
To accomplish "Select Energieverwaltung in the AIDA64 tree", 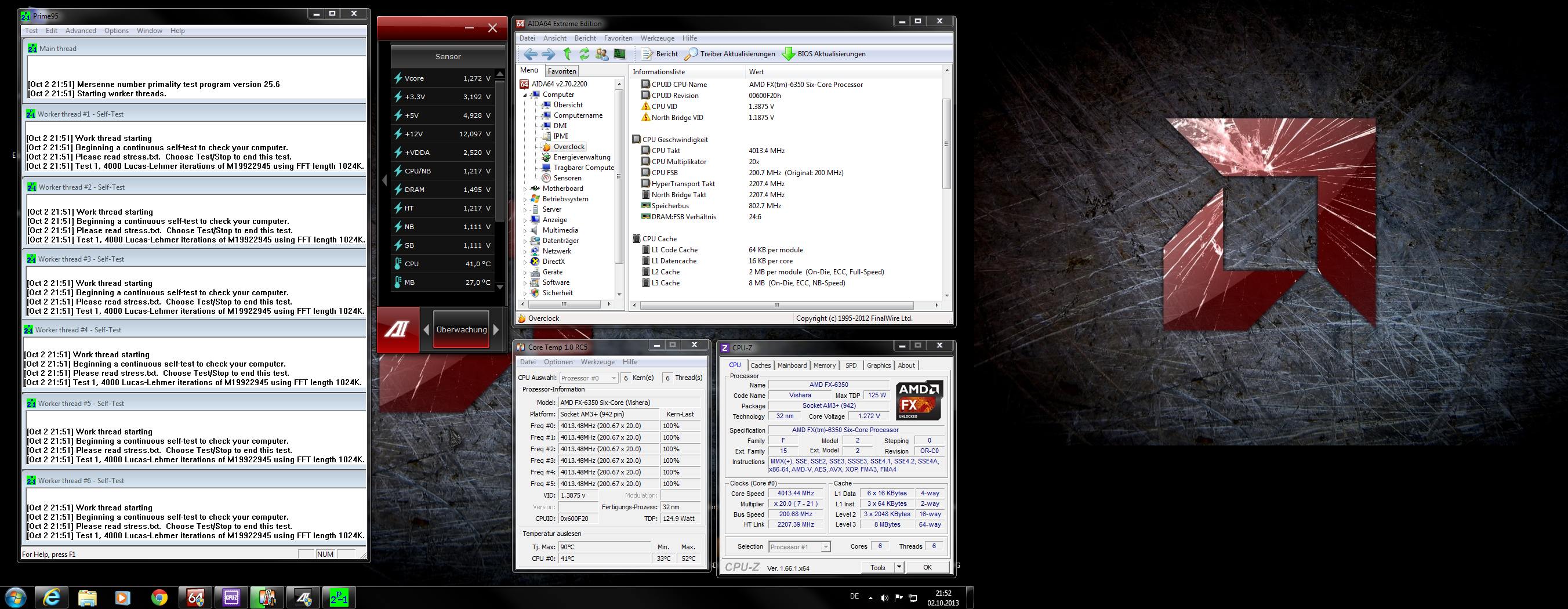I will coord(582,157).
